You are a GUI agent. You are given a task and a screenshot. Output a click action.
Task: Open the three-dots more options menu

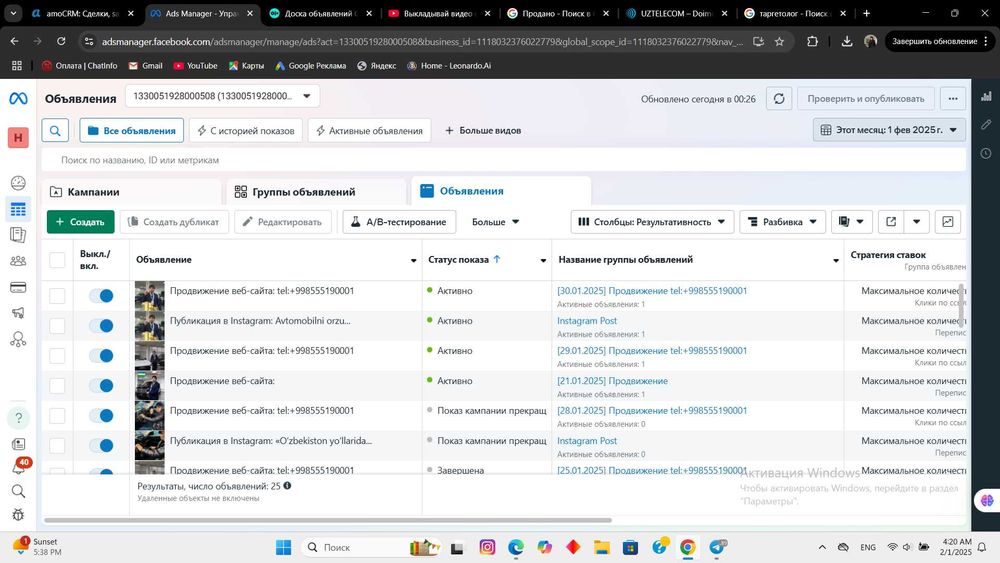953,99
